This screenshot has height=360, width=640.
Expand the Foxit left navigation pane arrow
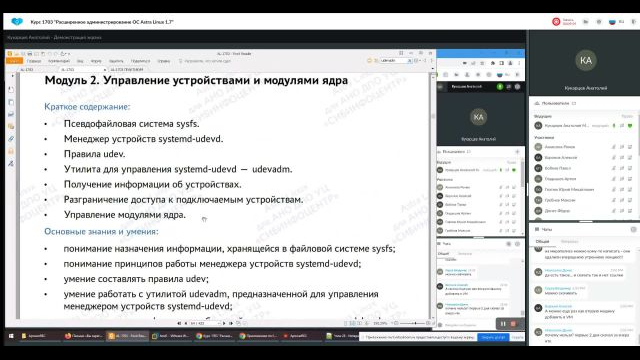[x=12, y=76]
